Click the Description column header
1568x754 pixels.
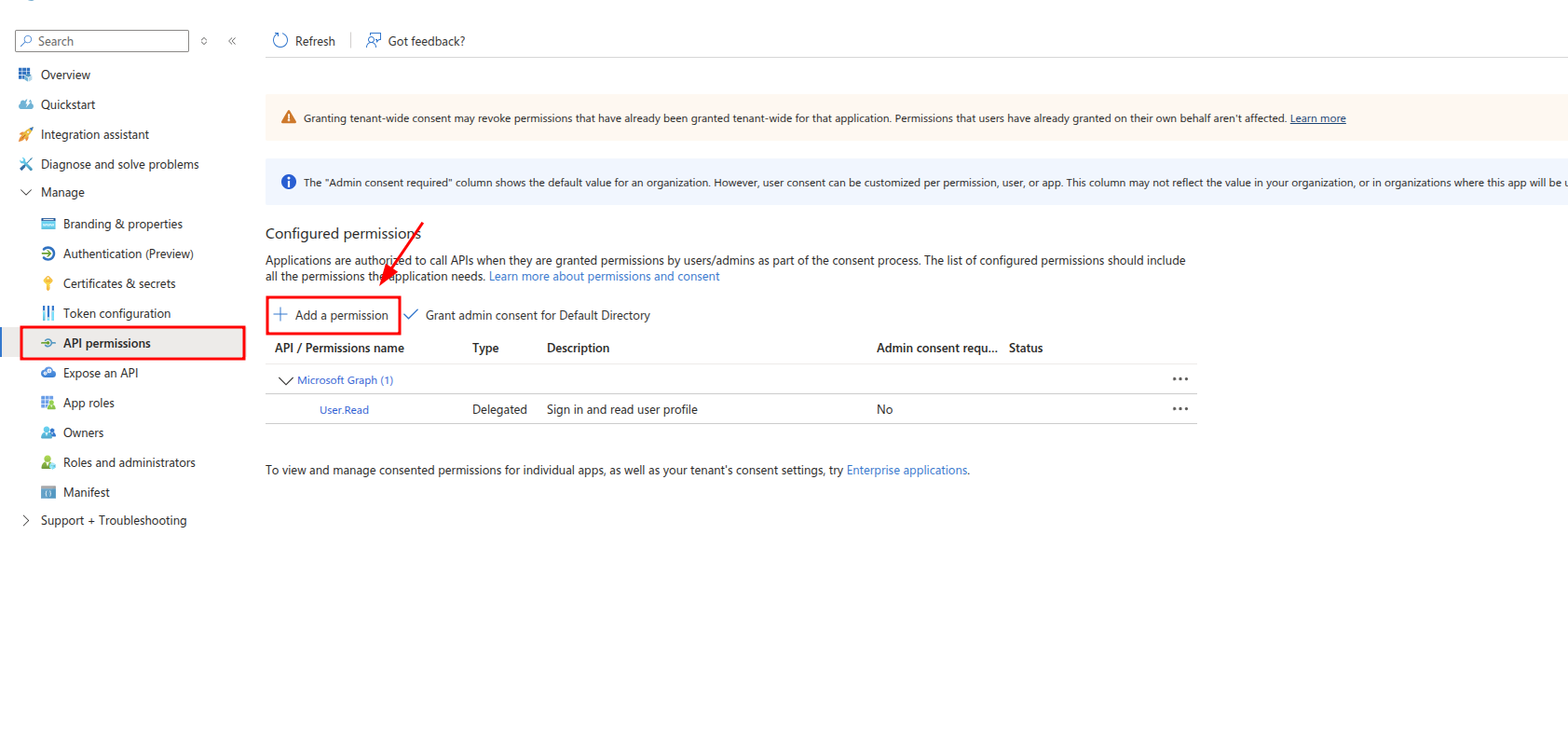578,348
